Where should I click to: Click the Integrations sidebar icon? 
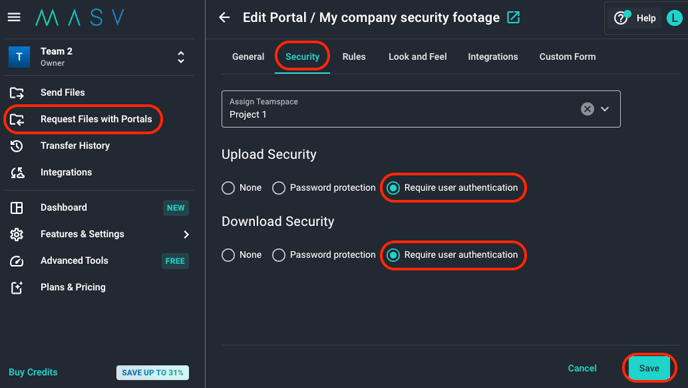click(x=17, y=172)
